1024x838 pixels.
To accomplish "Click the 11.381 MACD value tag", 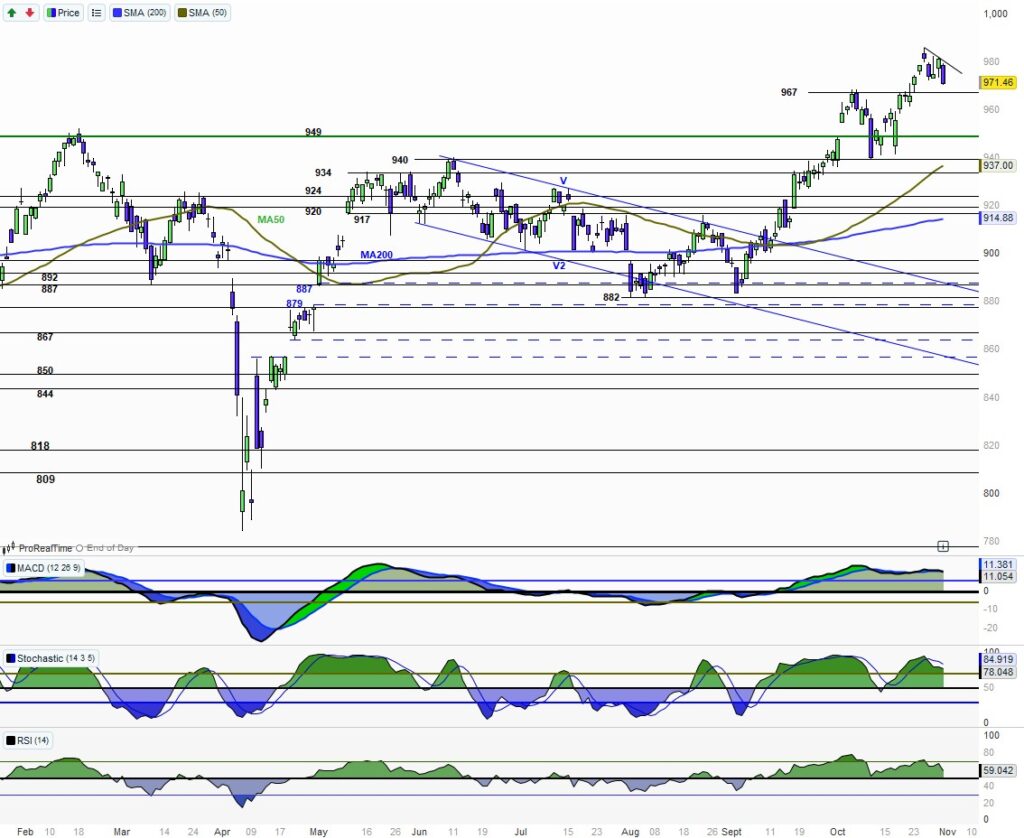I will click(999, 564).
